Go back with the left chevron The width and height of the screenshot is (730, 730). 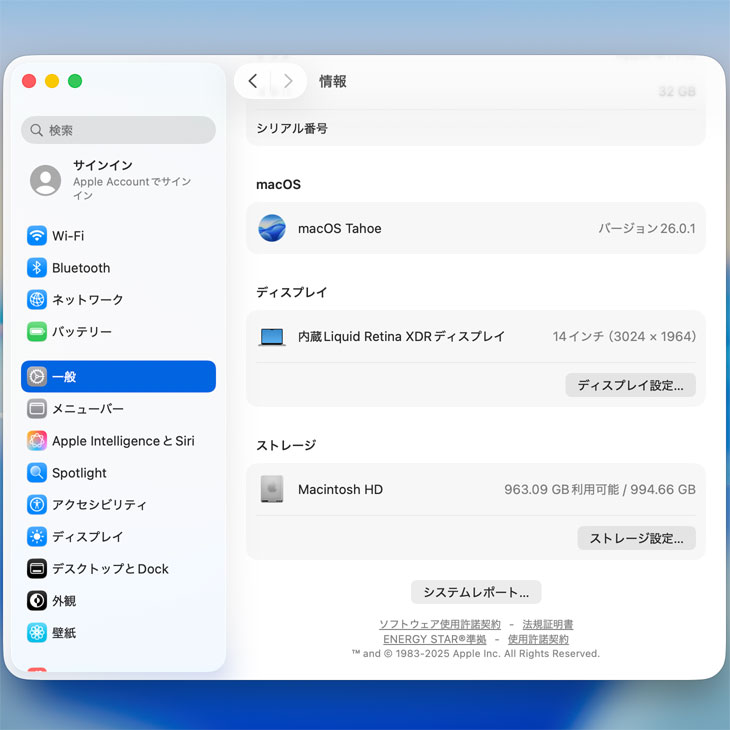[253, 81]
